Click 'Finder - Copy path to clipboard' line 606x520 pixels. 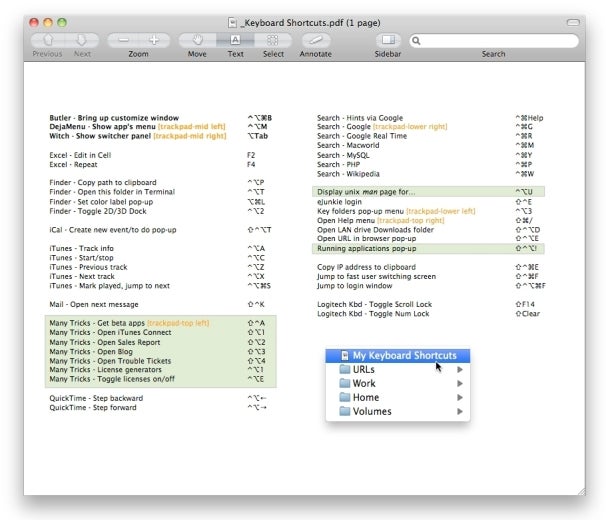(103, 182)
